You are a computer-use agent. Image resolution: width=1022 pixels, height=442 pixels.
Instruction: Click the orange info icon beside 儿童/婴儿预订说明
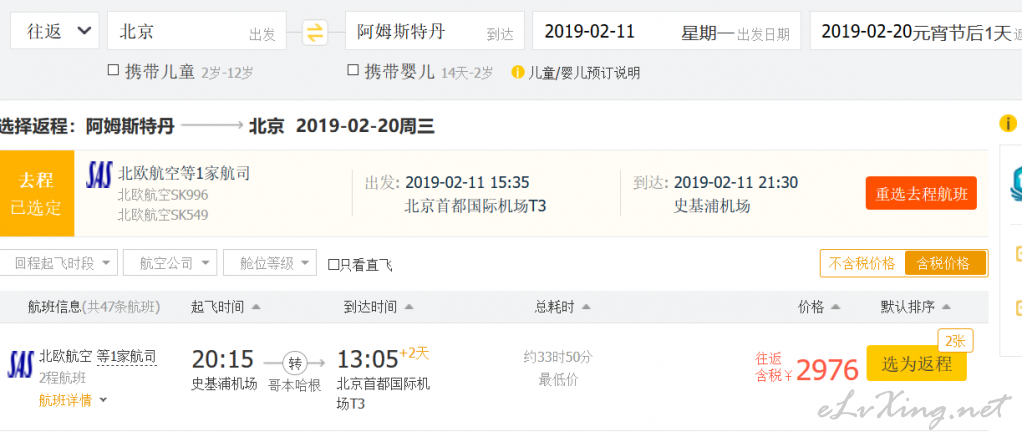pos(518,72)
